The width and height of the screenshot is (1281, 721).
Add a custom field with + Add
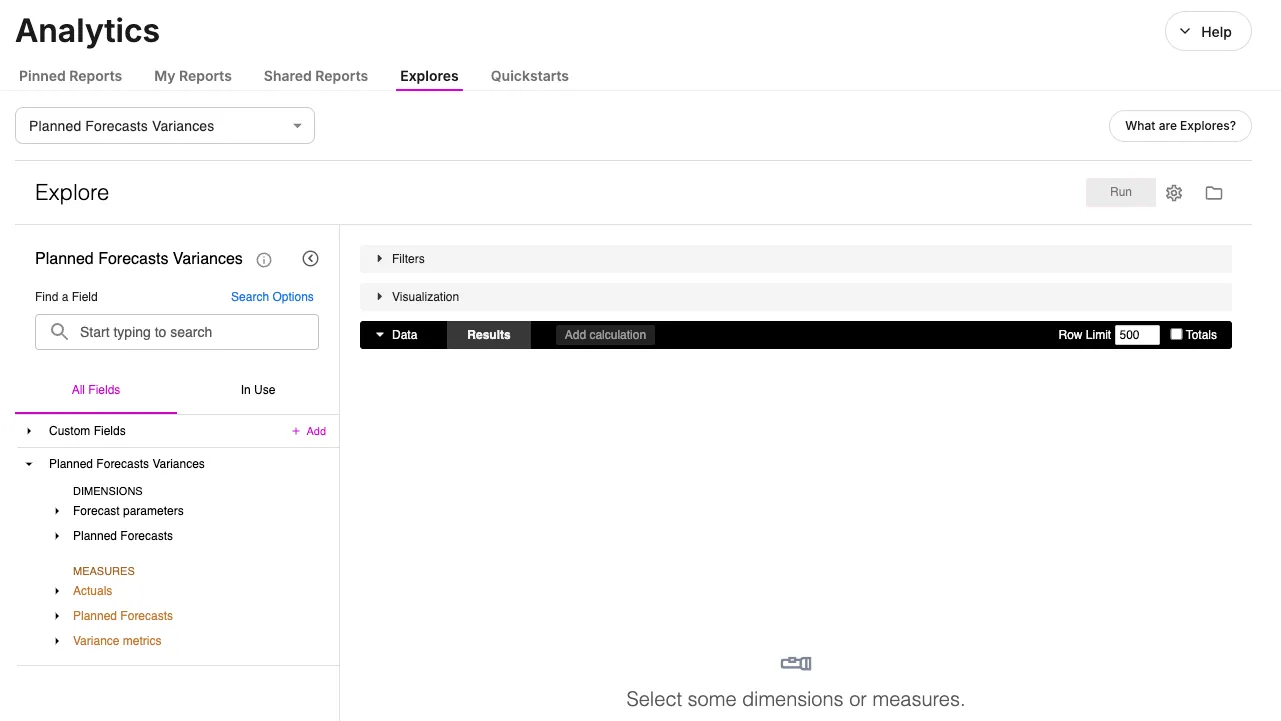(x=309, y=431)
